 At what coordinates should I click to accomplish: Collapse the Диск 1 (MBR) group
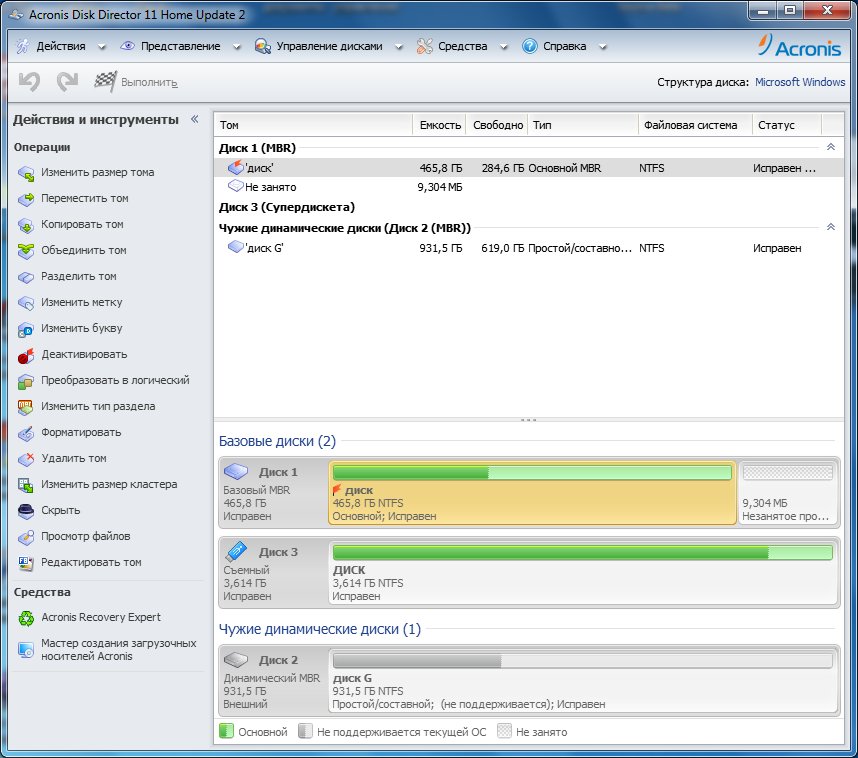pos(831,147)
